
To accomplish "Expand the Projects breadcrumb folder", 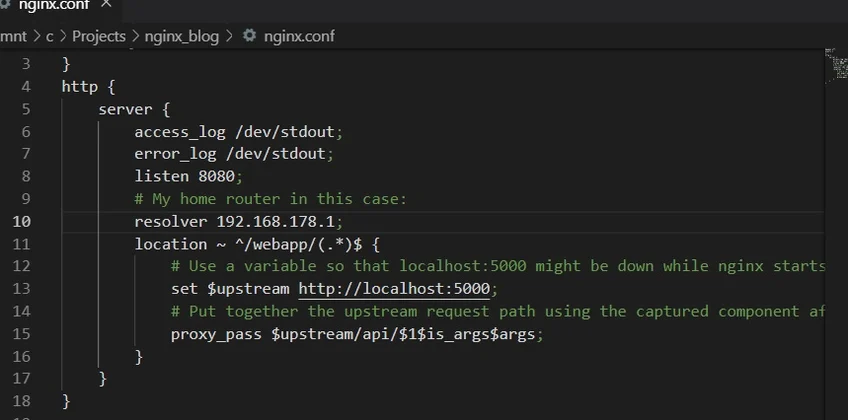I will 99,36.
